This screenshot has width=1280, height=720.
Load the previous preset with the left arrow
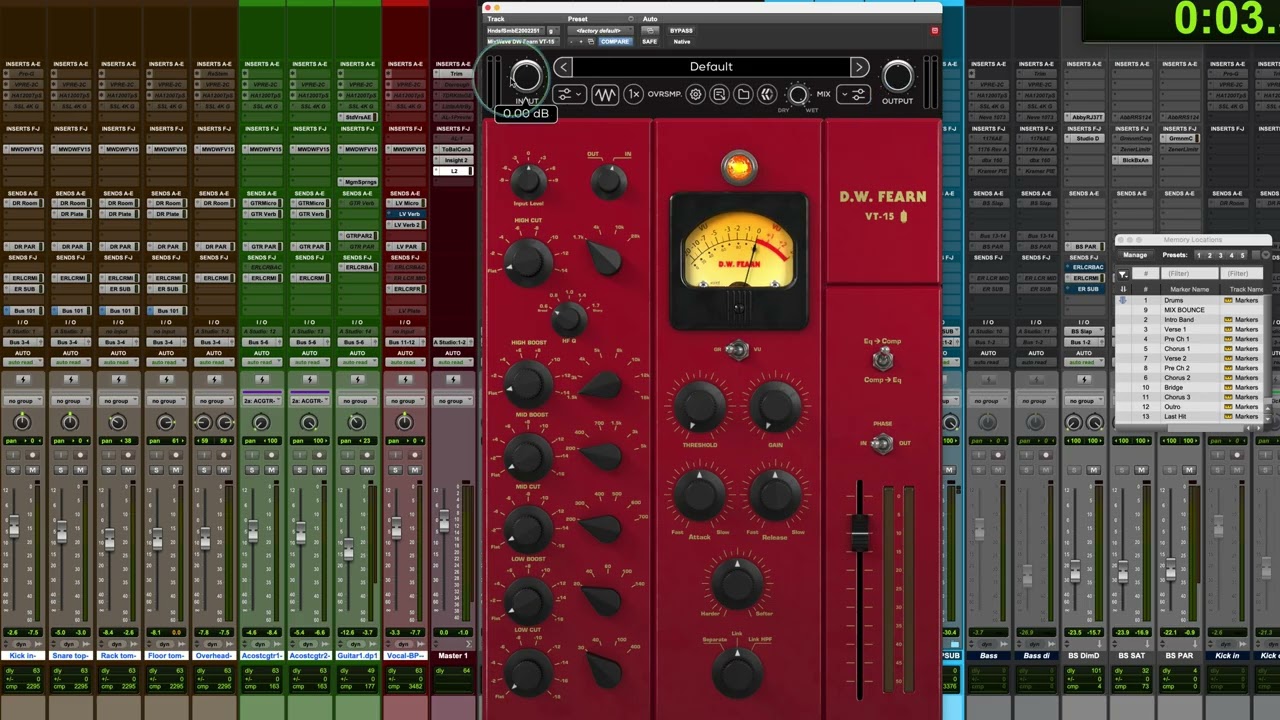pyautogui.click(x=564, y=67)
